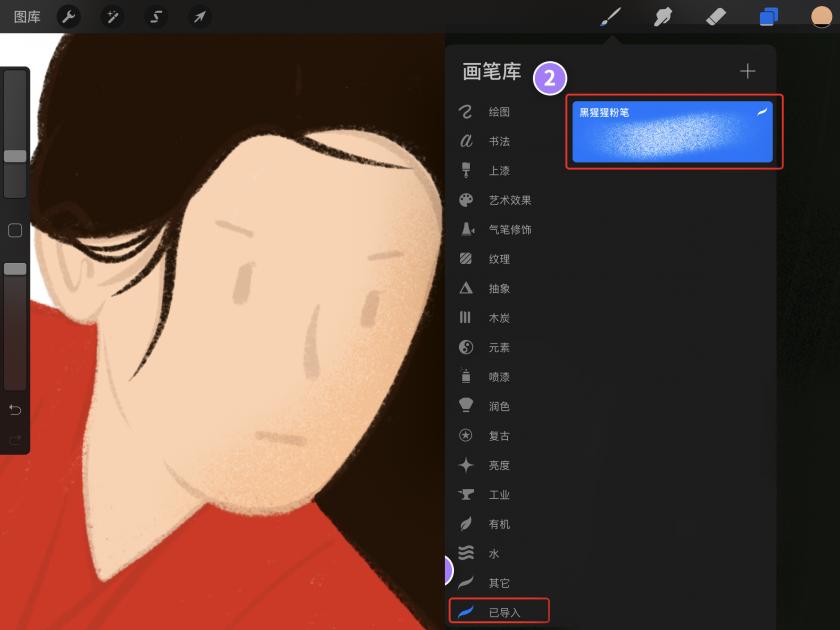Screen dimensions: 840x630
Task: Open the 上漆 brush category
Action: pos(499,171)
